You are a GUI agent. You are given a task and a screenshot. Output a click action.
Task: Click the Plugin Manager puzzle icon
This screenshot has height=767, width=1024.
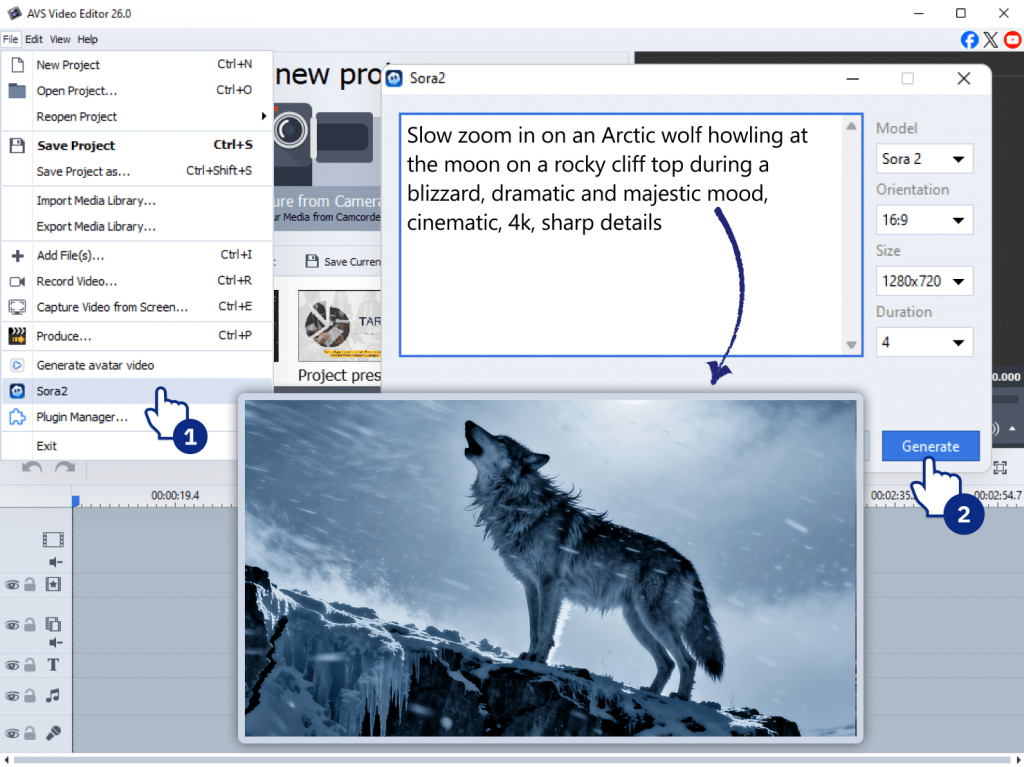[17, 417]
